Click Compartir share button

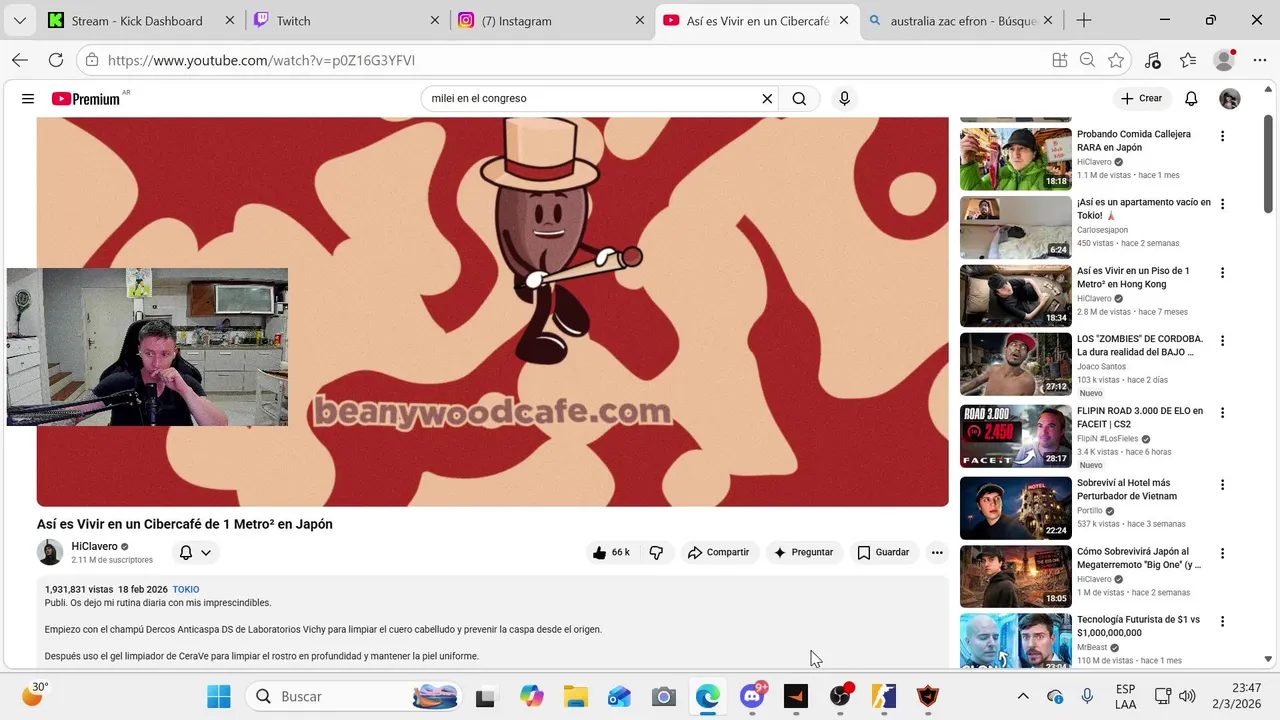[718, 552]
